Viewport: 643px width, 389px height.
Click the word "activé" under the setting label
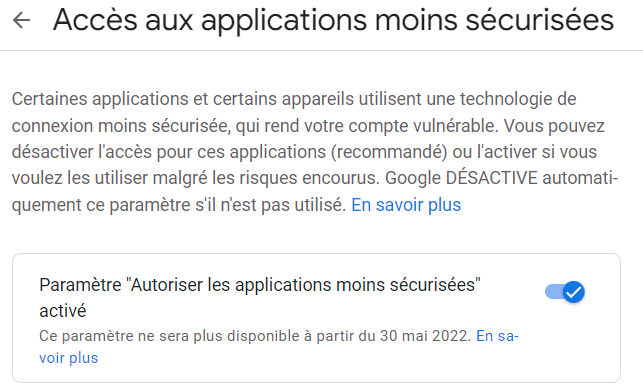pos(63,311)
